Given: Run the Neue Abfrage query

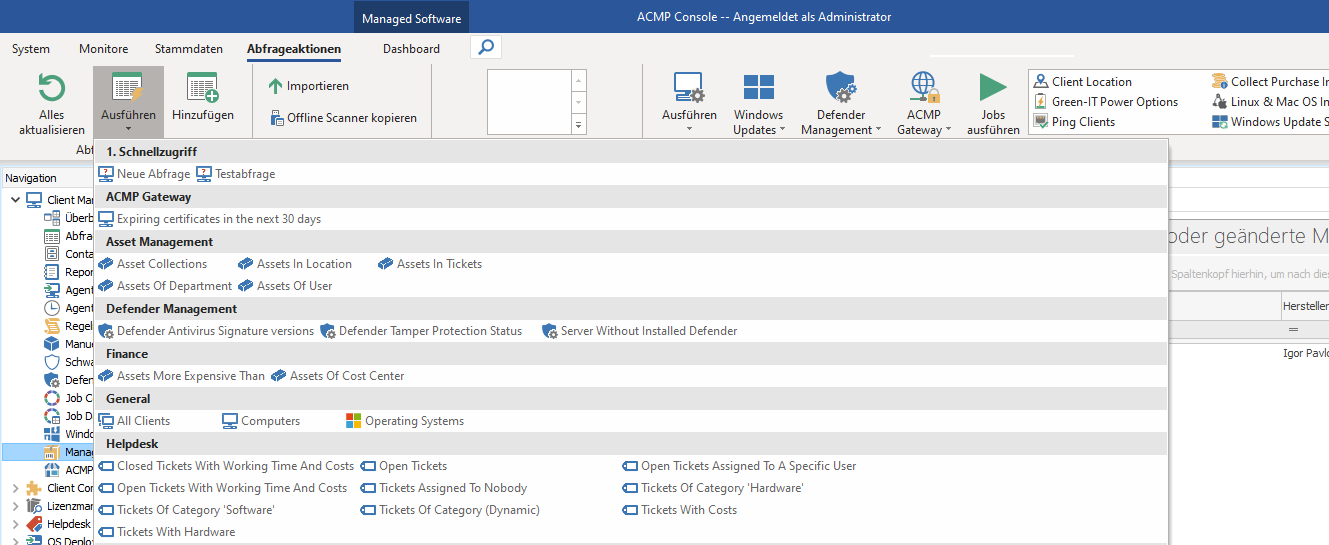Looking at the screenshot, I should tap(143, 174).
